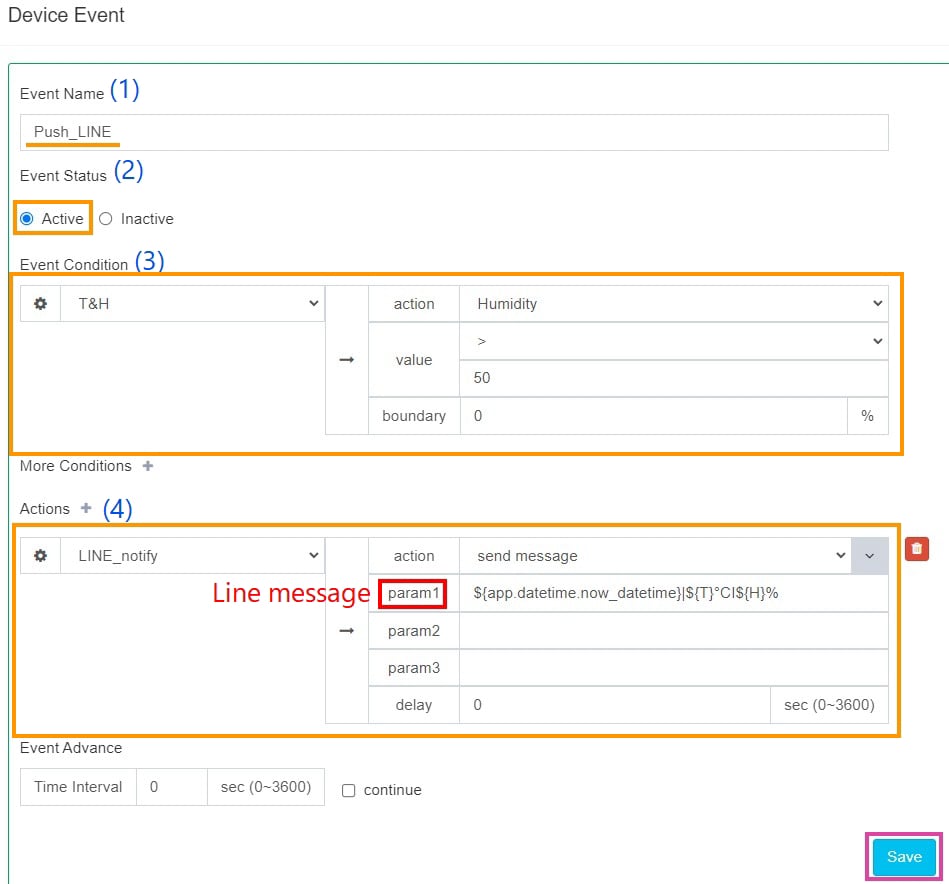Image resolution: width=949 pixels, height=884 pixels.
Task: Click the param1 LINE message field
Action: tap(674, 593)
